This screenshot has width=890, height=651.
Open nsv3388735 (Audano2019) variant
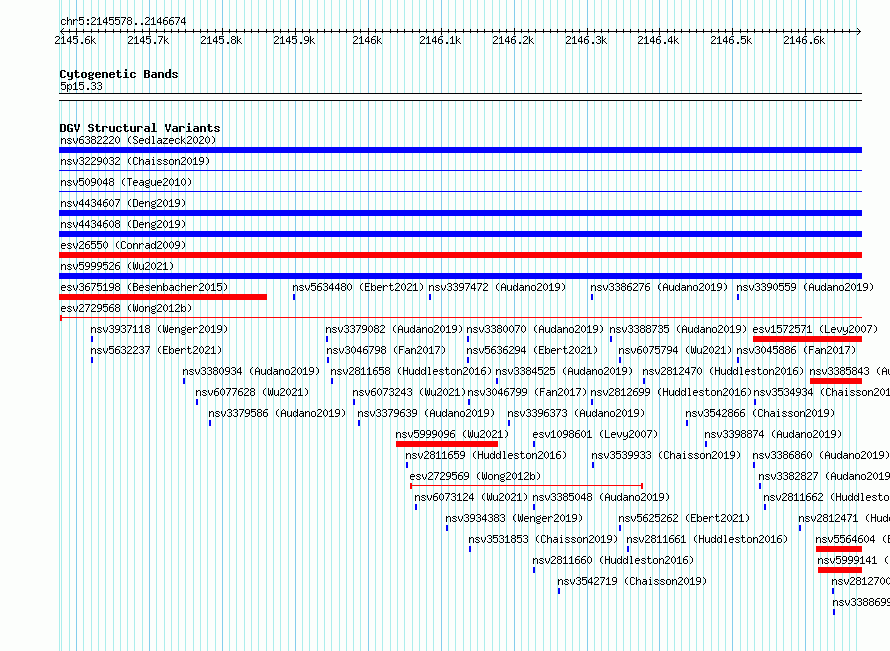pos(678,329)
